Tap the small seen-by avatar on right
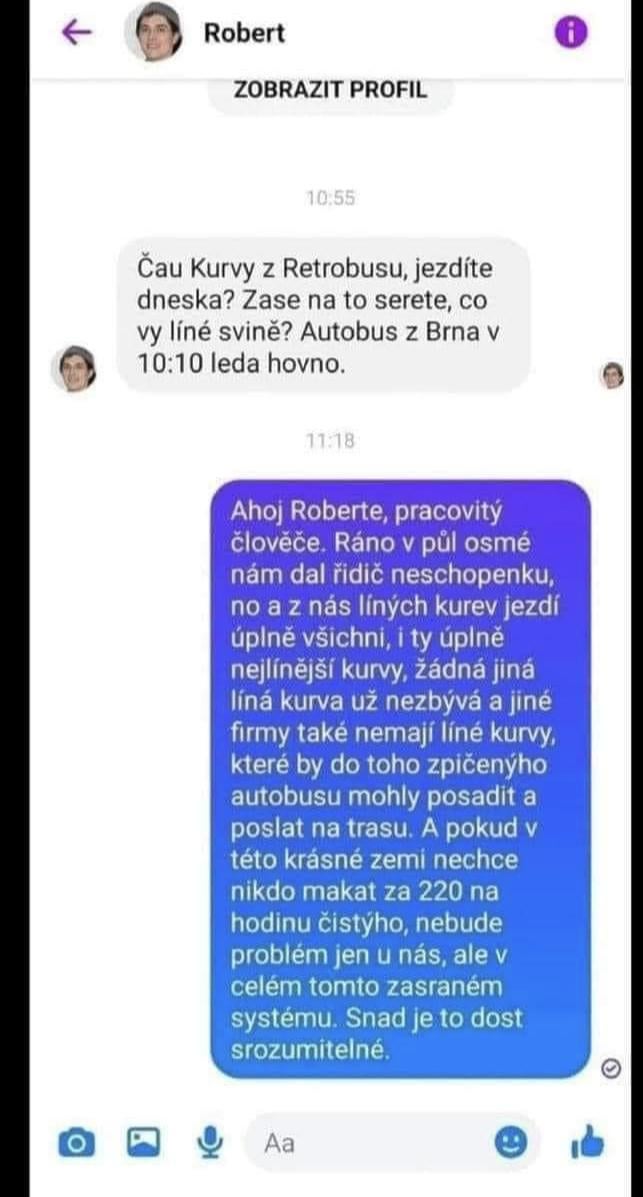643x1197 pixels. tap(612, 375)
